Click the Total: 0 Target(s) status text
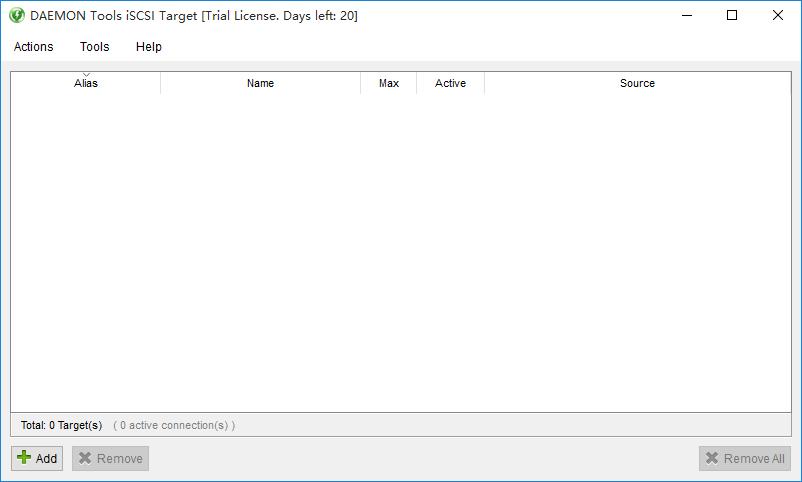Viewport: 802px width, 482px height. (61, 425)
